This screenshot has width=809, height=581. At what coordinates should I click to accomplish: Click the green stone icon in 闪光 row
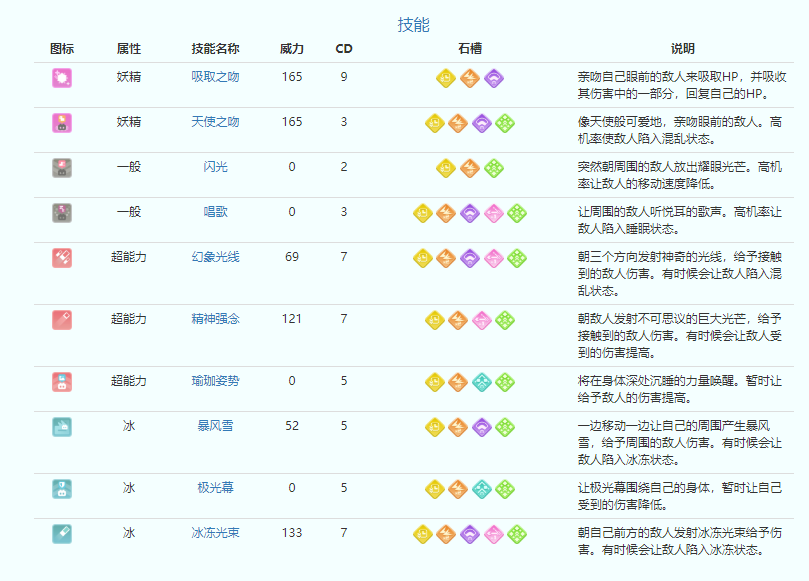pos(493,167)
